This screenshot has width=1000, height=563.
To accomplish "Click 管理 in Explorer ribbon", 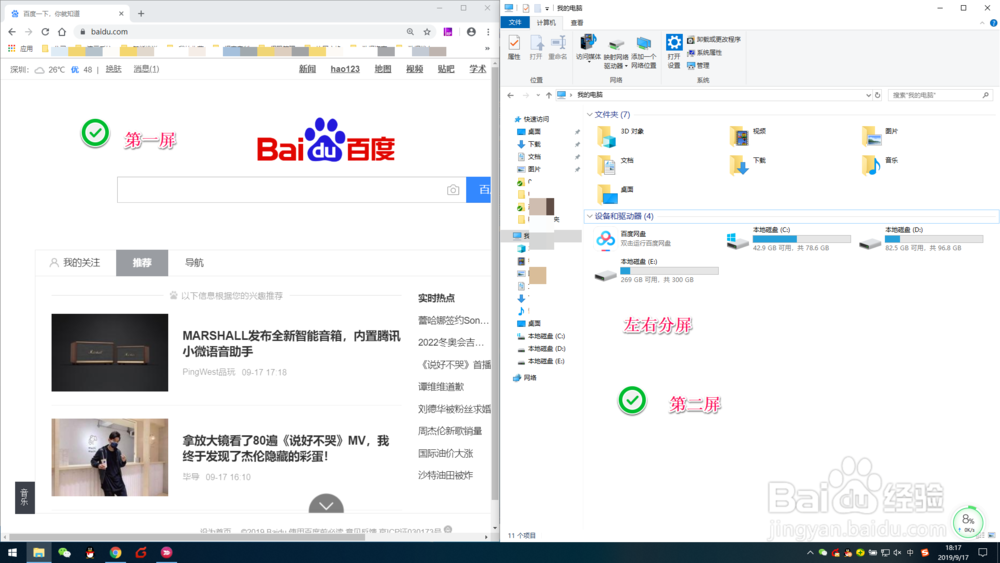I will pos(698,65).
